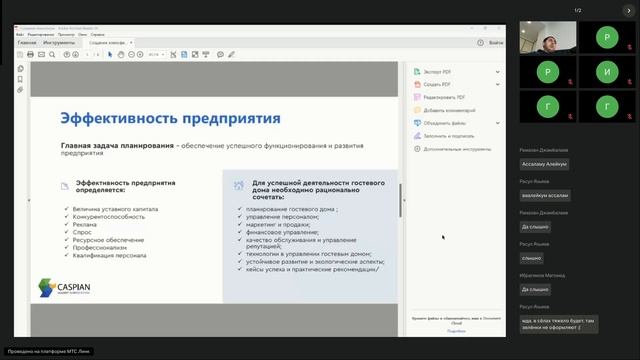Click the email envelope icon in toolbar
Viewport: 640px width, 360px height.
tap(41, 54)
